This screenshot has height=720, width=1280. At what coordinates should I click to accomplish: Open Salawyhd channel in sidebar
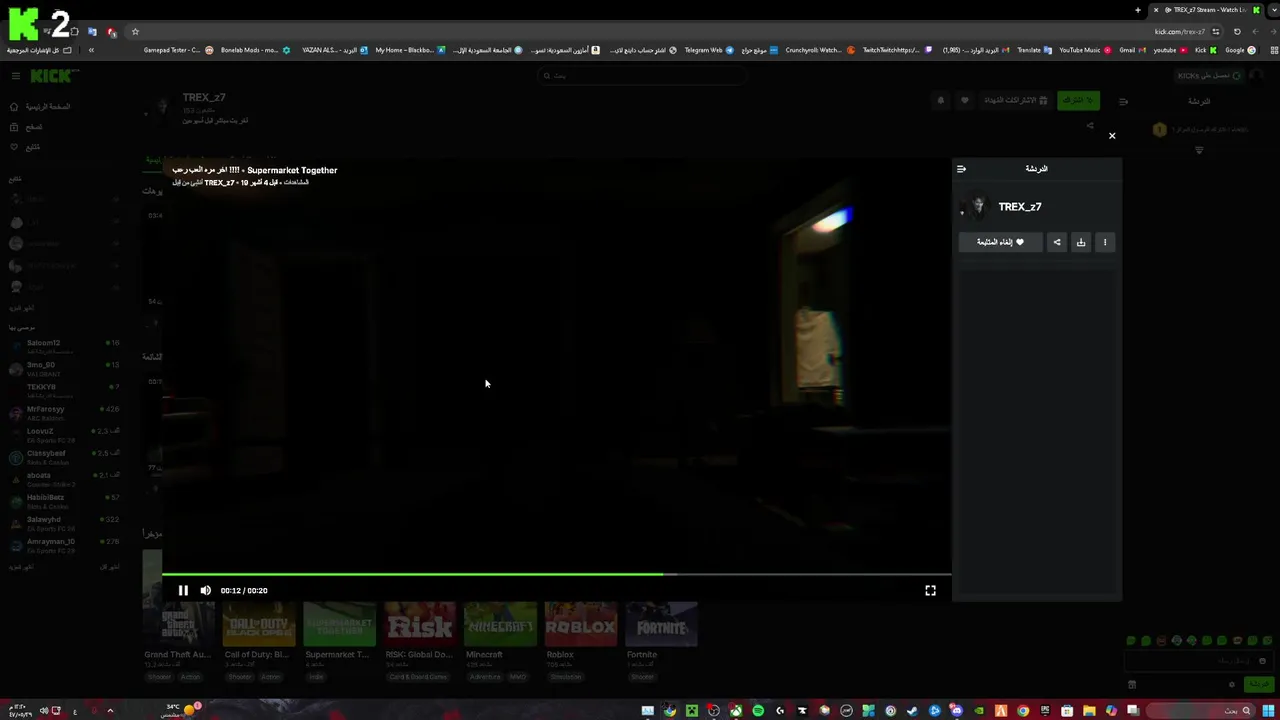pos(62,522)
